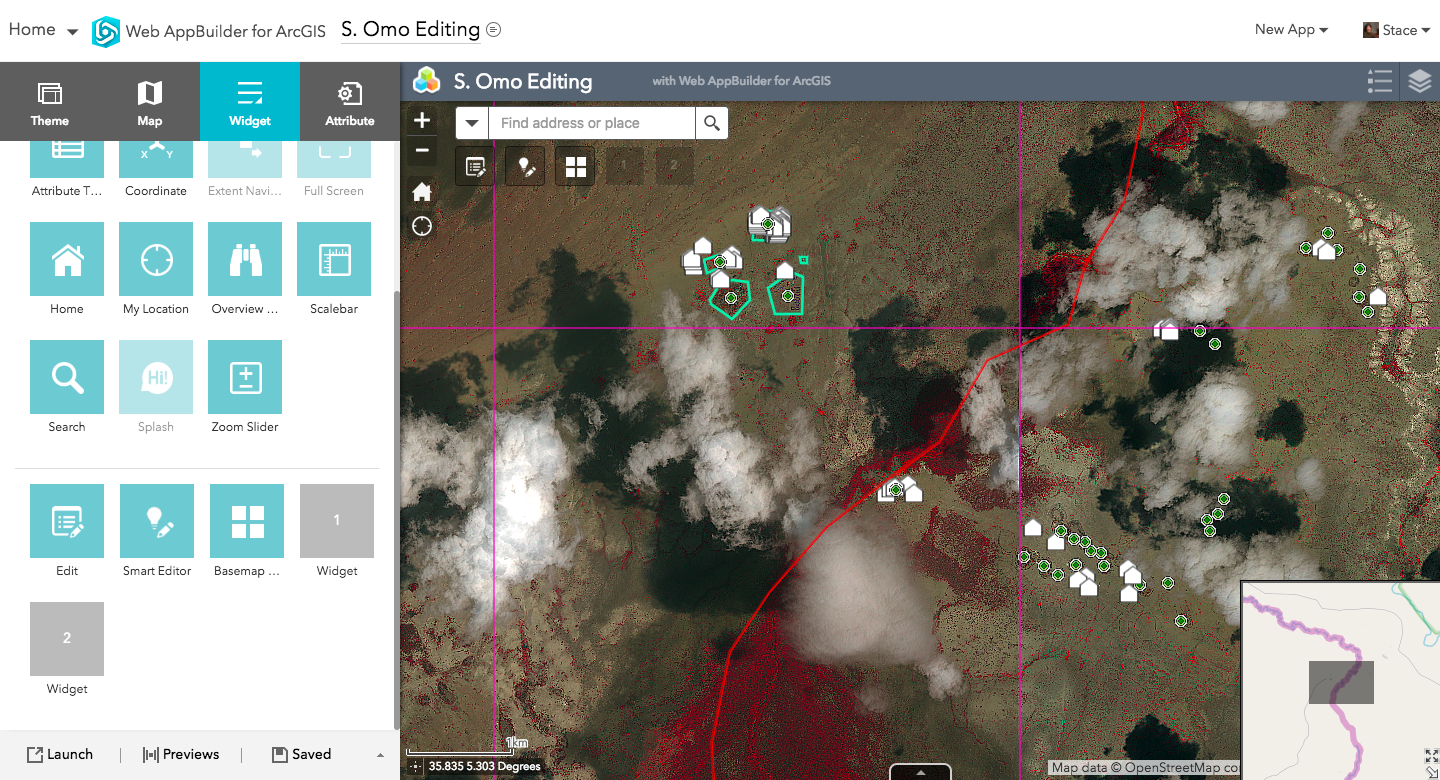The width and height of the screenshot is (1440, 780).
Task: Select the Coordinate widget tile
Action: (156, 160)
